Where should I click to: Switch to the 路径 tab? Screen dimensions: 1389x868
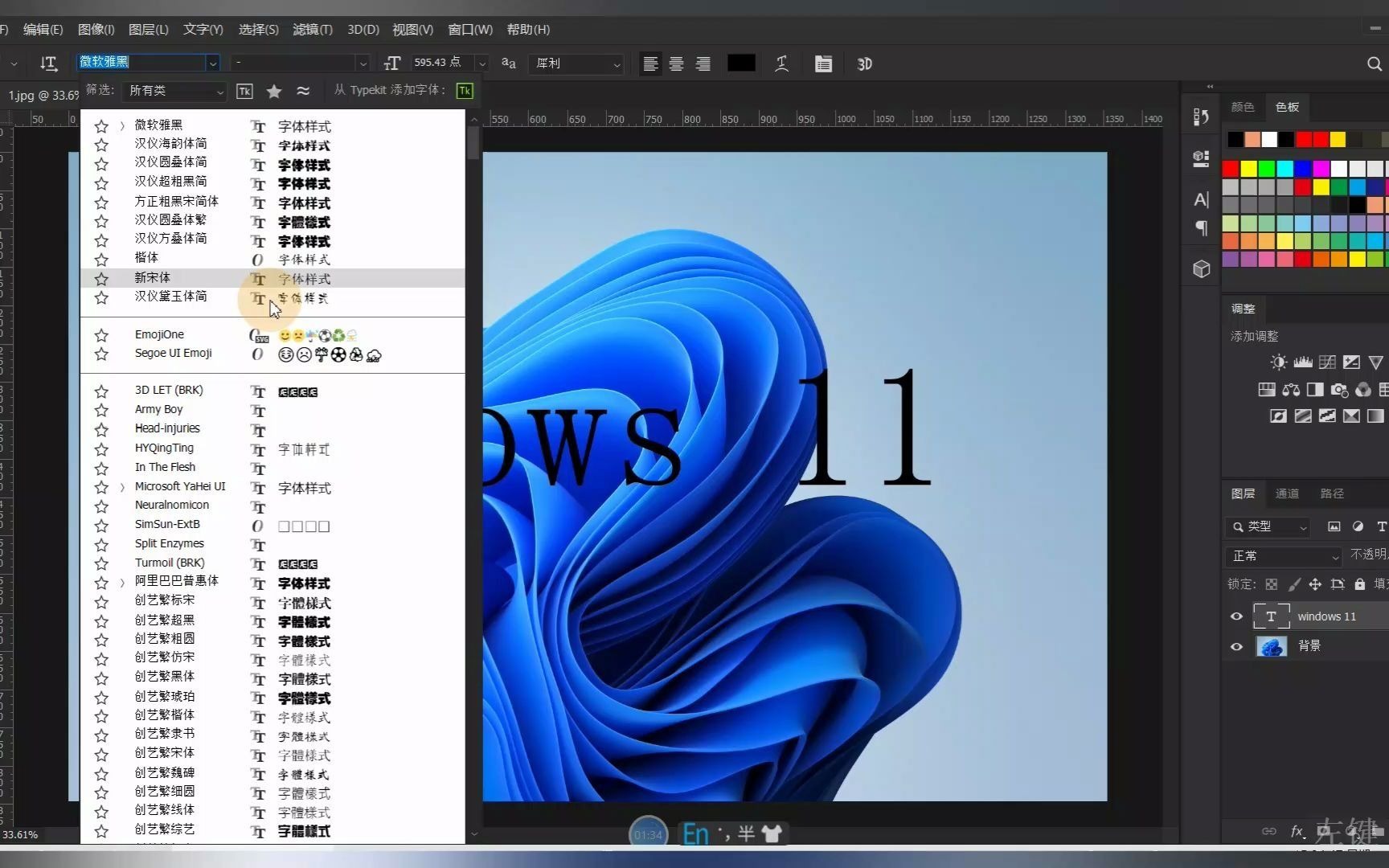[1332, 493]
